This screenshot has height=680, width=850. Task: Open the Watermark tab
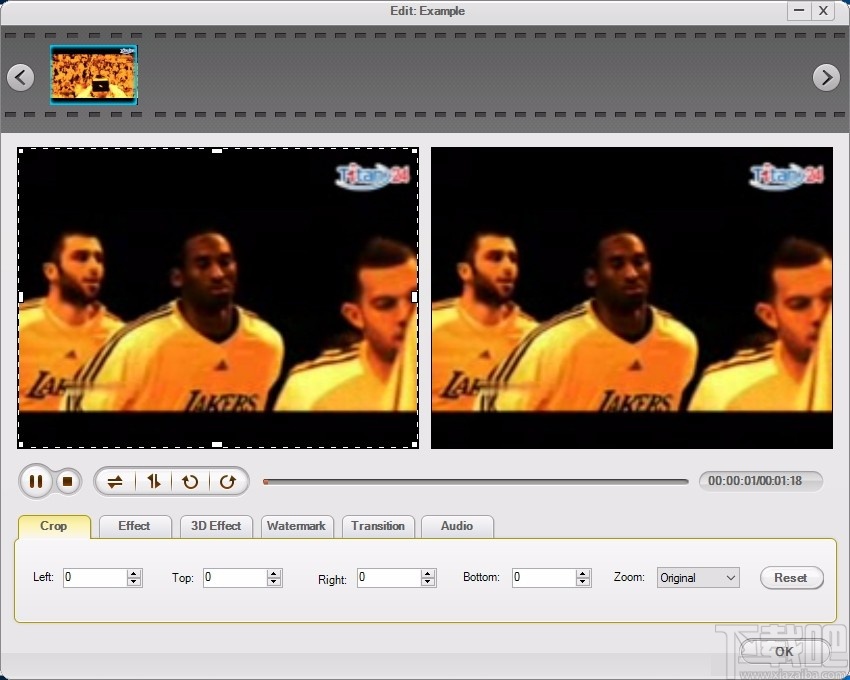(x=297, y=526)
